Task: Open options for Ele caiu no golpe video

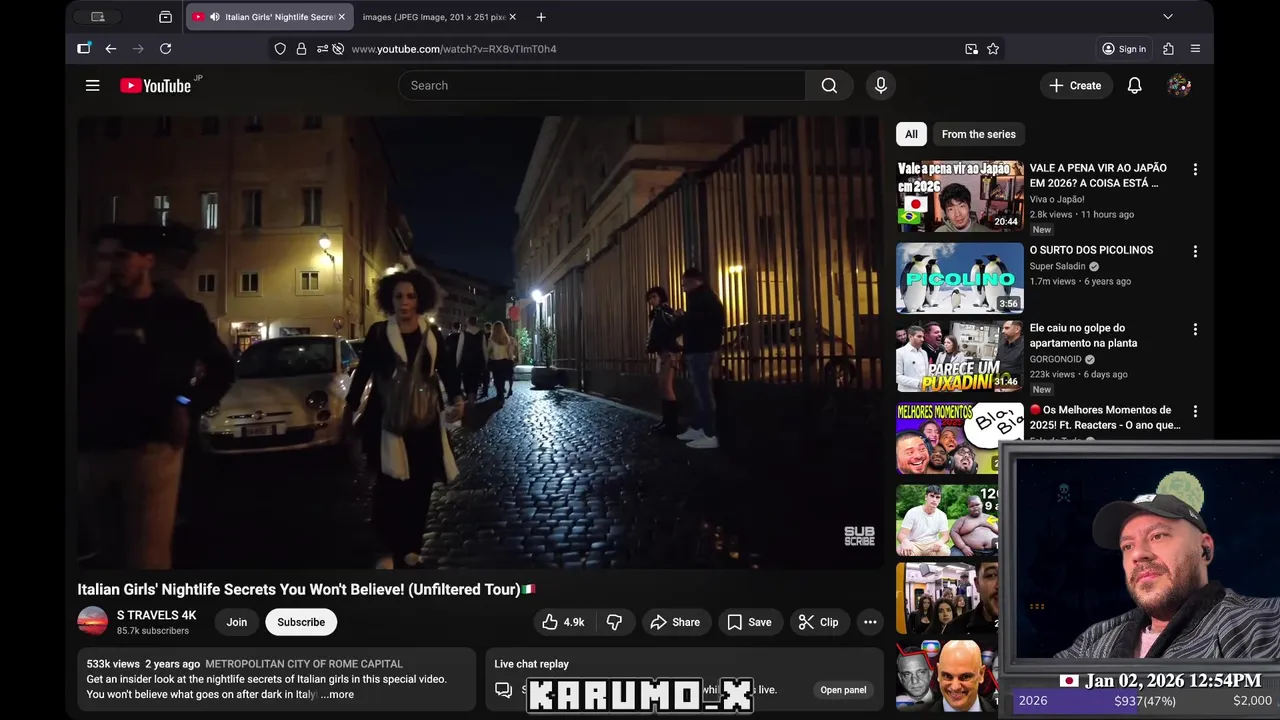Action: [x=1195, y=330]
